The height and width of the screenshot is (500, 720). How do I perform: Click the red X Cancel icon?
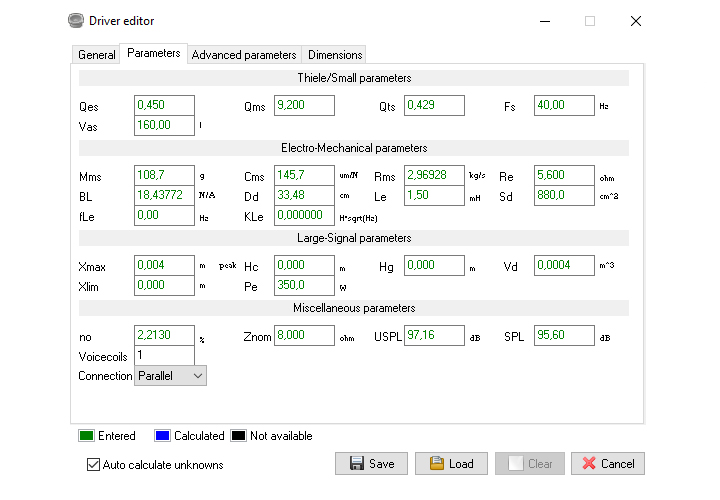click(x=589, y=464)
